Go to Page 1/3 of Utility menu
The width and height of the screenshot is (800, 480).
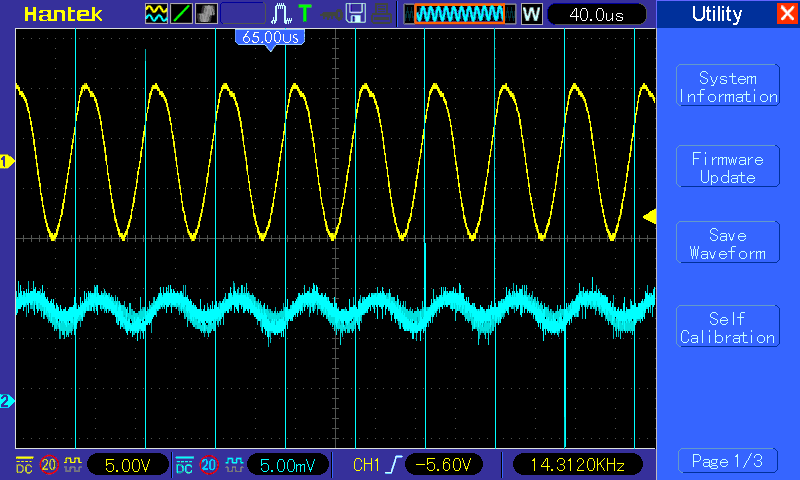click(x=728, y=461)
